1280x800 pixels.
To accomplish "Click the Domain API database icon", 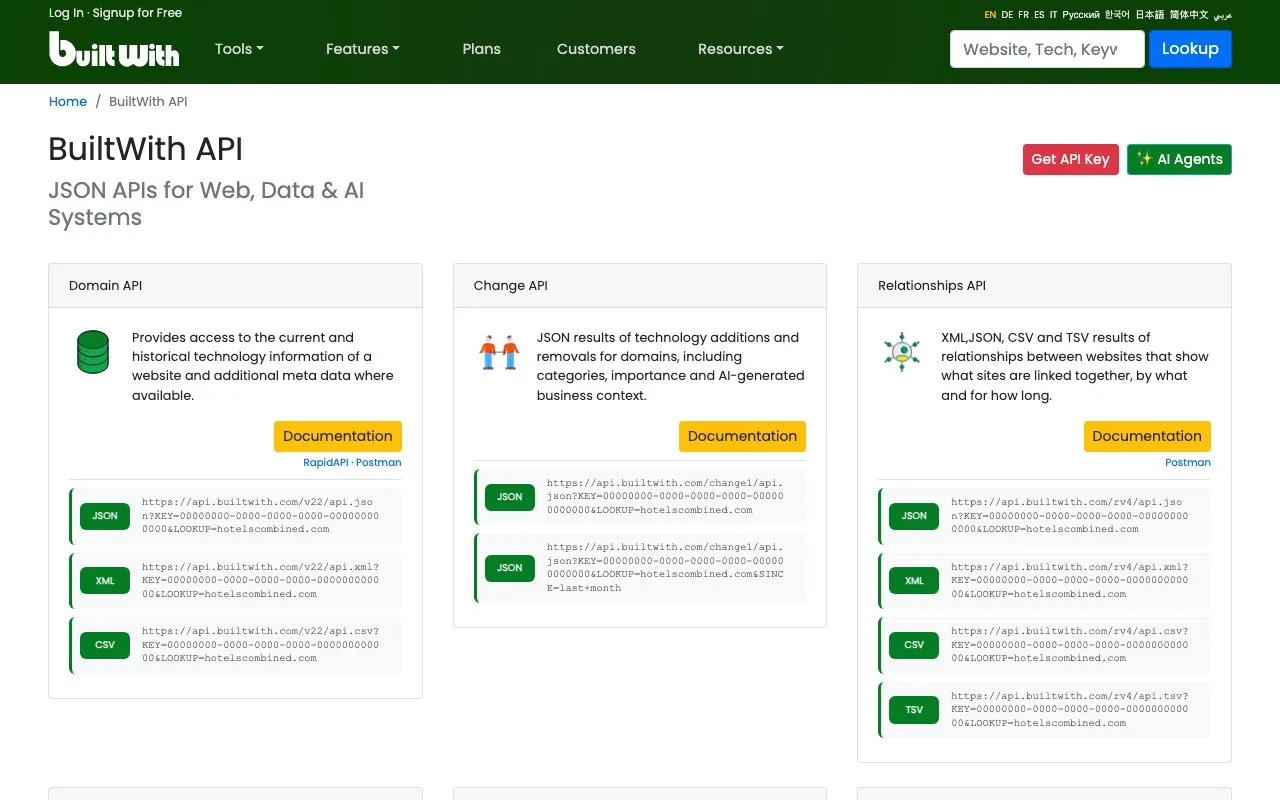I will point(93,352).
